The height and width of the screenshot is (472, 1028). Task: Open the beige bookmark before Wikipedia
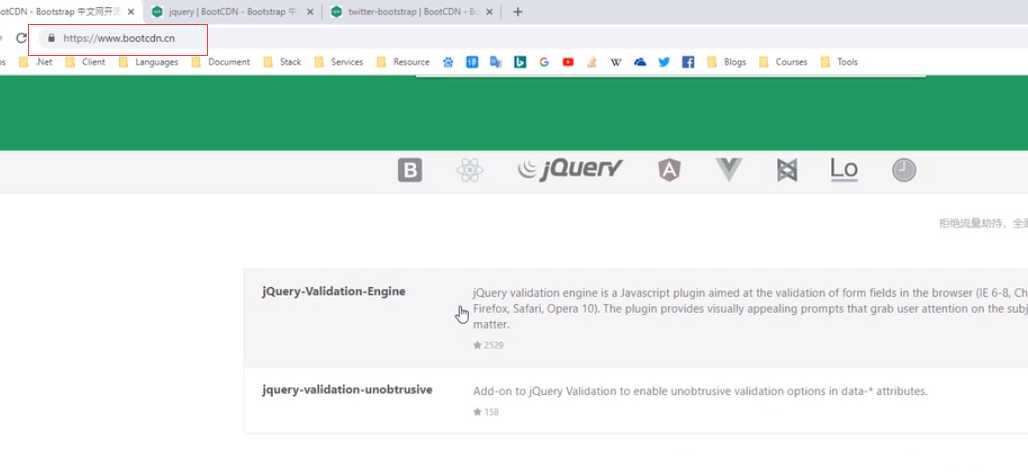592,62
